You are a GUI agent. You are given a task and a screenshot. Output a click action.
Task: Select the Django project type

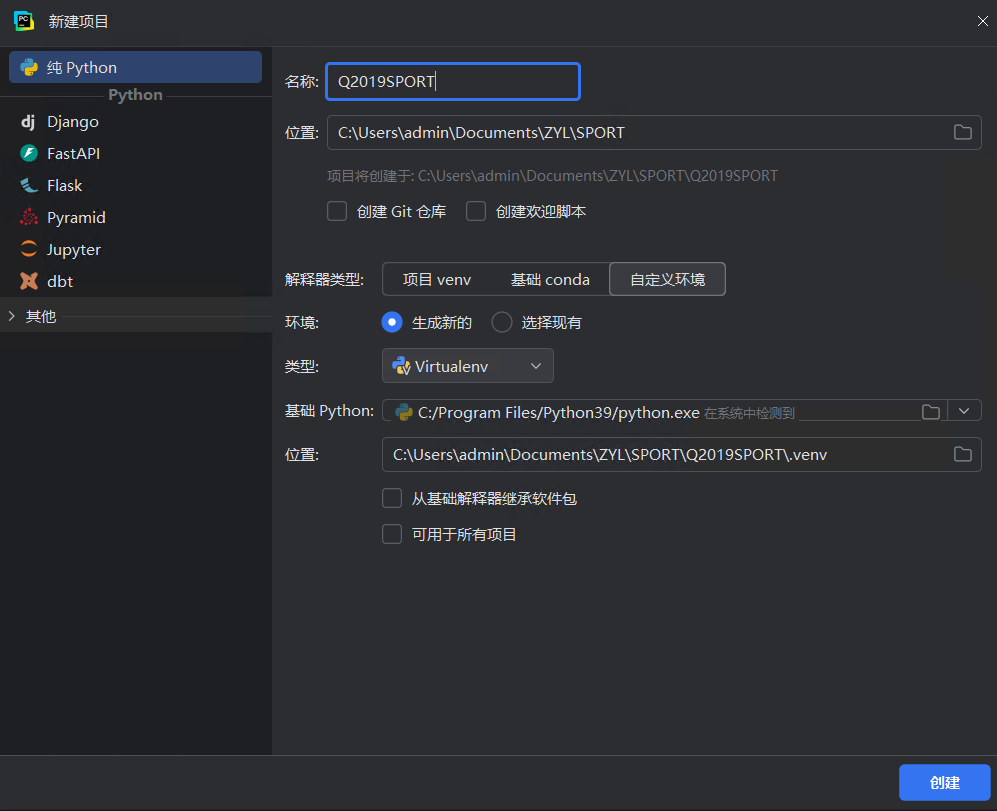(x=72, y=122)
